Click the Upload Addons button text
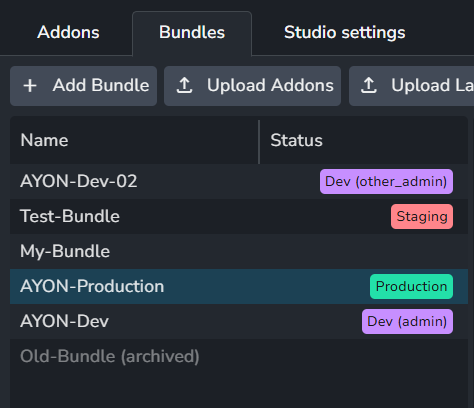 click(x=270, y=85)
